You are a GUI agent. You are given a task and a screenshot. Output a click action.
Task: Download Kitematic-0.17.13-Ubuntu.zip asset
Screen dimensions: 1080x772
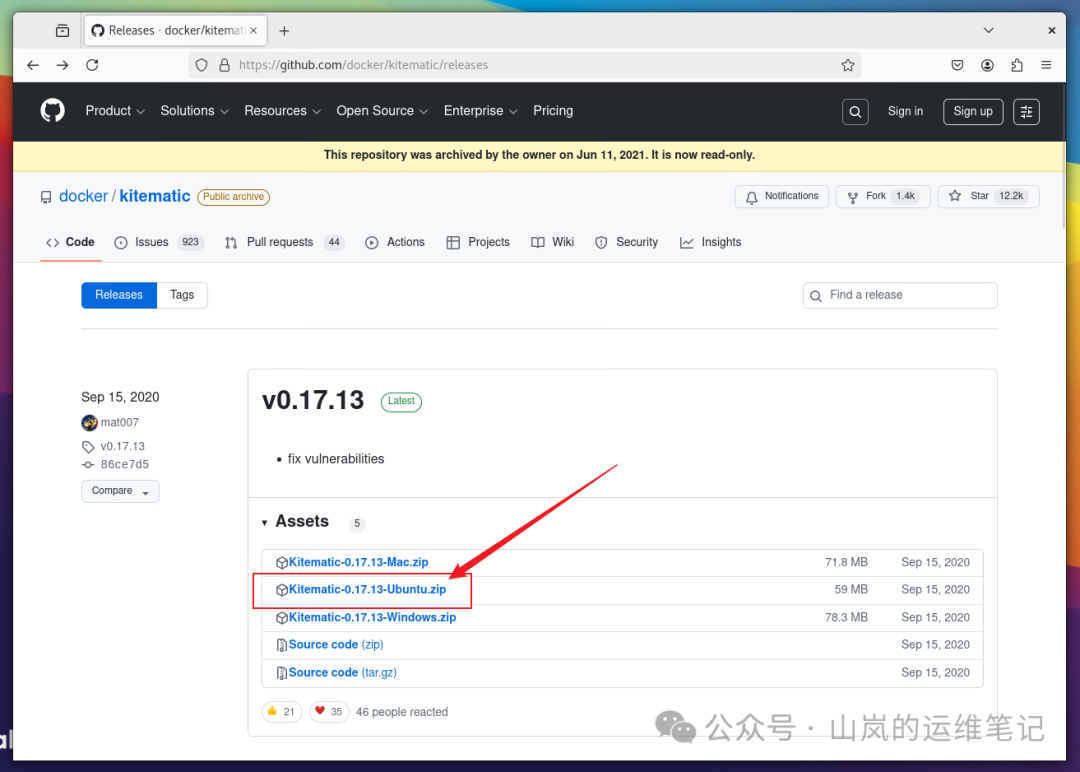(367, 589)
